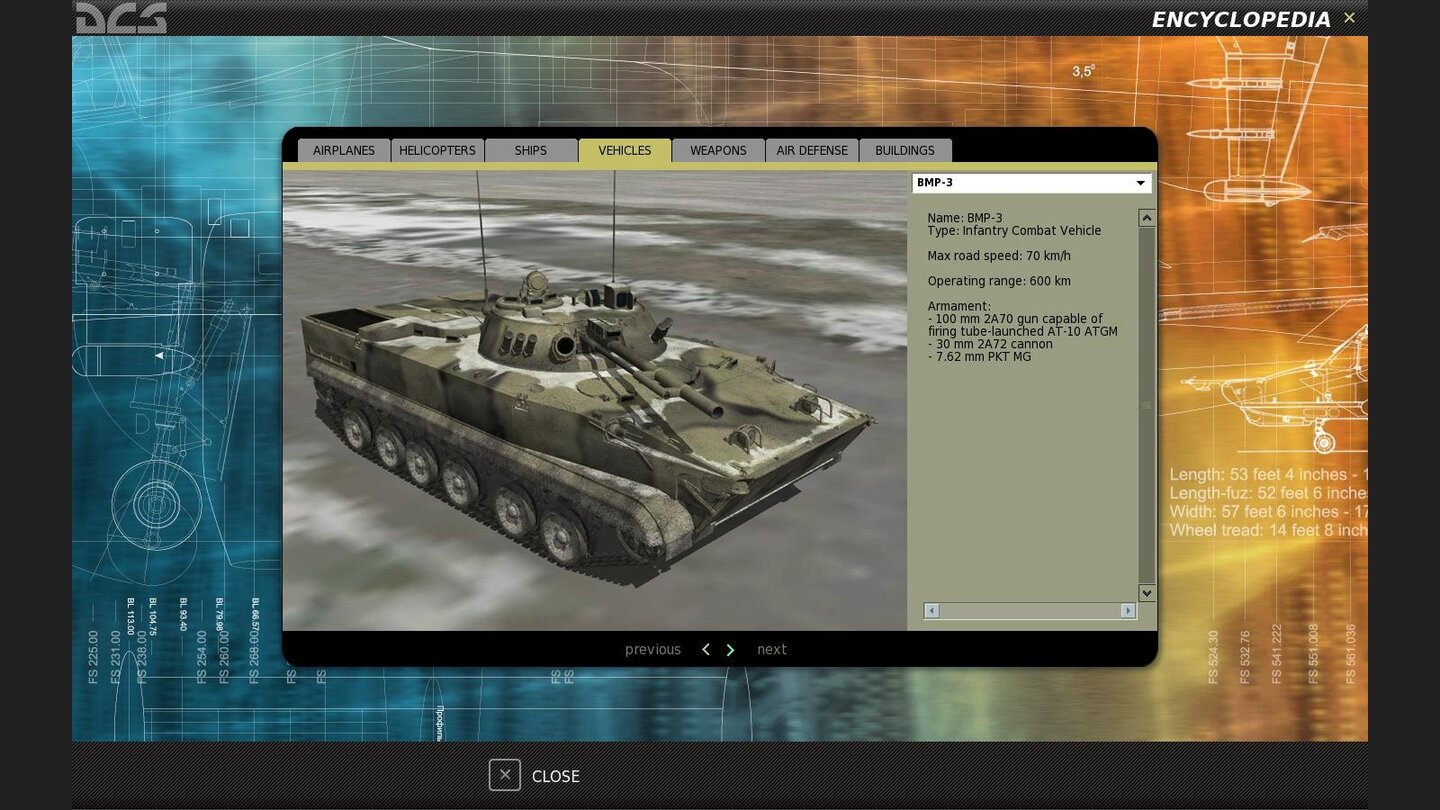Click the vertical scrollbar track
This screenshot has width=1440, height=810.
pos(1147,405)
